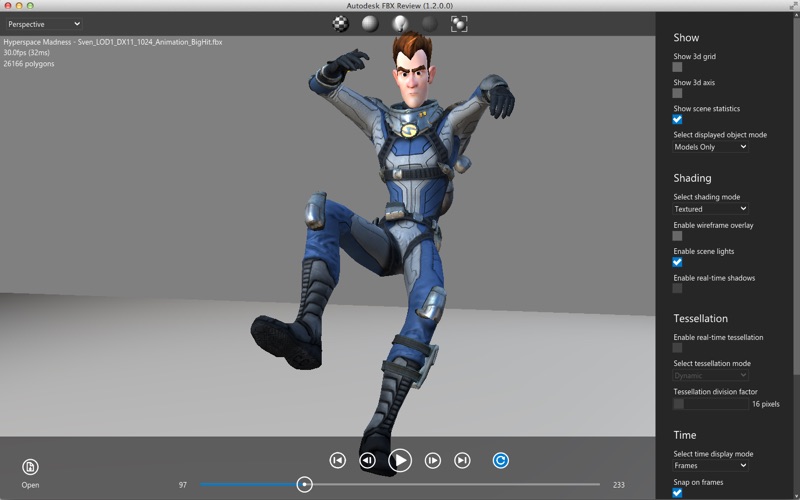Enable the Show 3d grid checkbox
The width and height of the screenshot is (800, 500).
coord(678,67)
